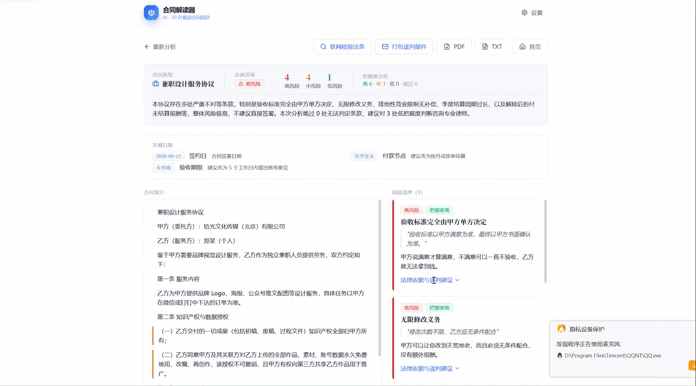Click the contract title 兼职设计服务协议 in text panel
Screen dimensions: 696x386
[180, 212]
